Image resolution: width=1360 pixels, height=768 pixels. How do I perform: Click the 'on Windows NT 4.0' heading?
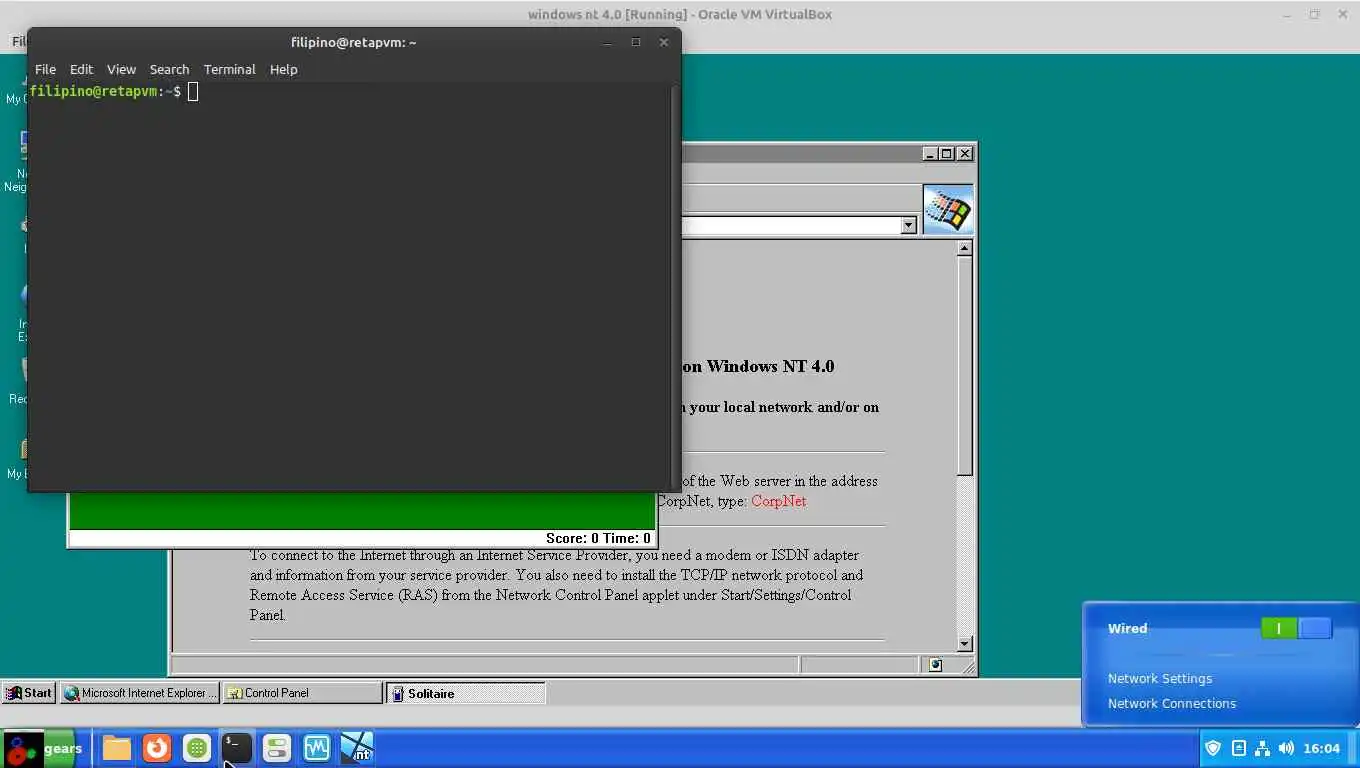758,366
